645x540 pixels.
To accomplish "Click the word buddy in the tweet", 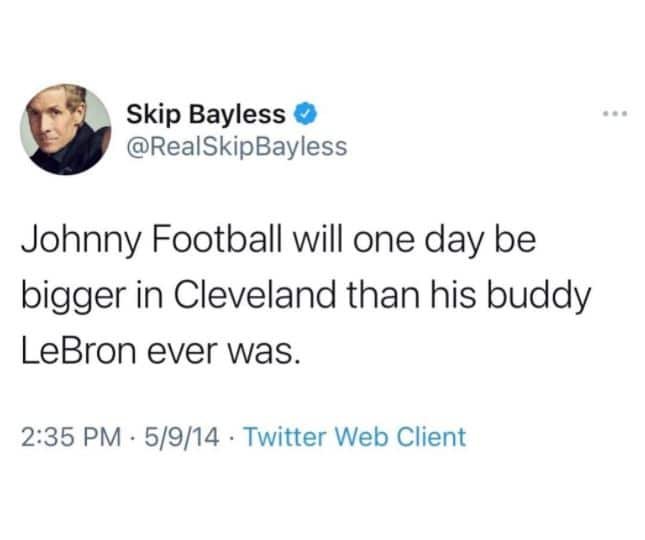I will [x=539, y=296].
